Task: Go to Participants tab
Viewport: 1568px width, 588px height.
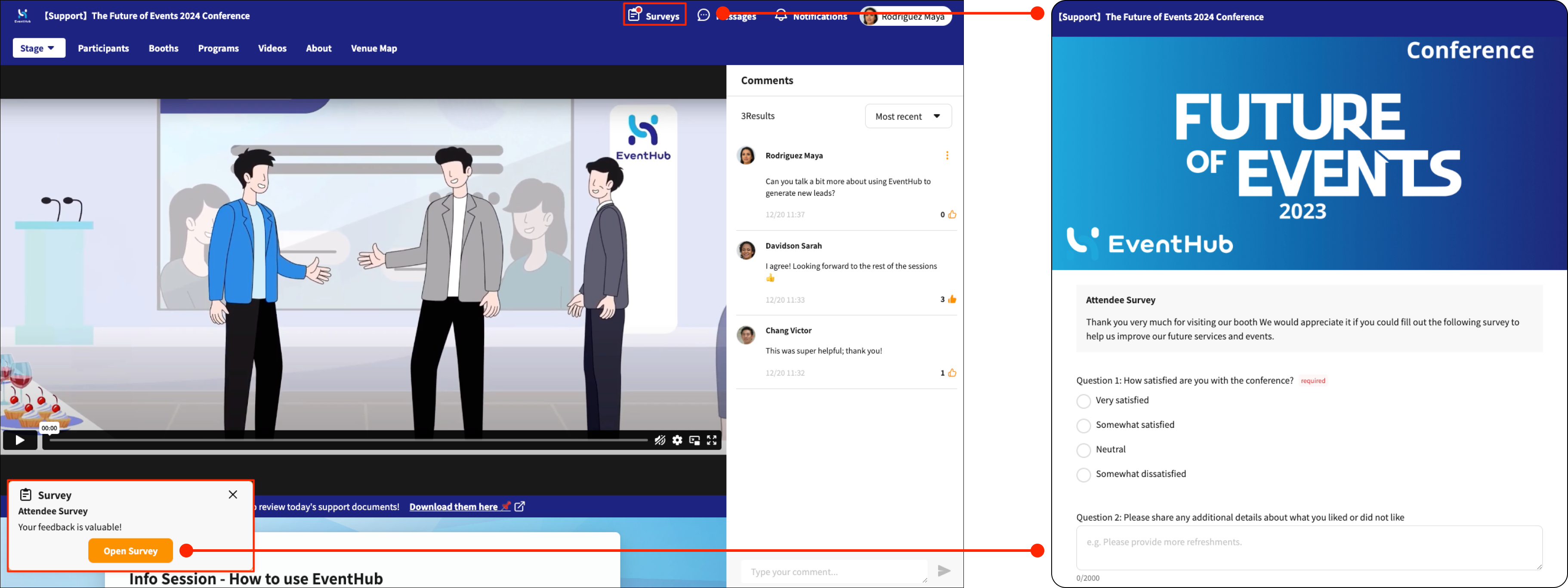Action: tap(103, 48)
